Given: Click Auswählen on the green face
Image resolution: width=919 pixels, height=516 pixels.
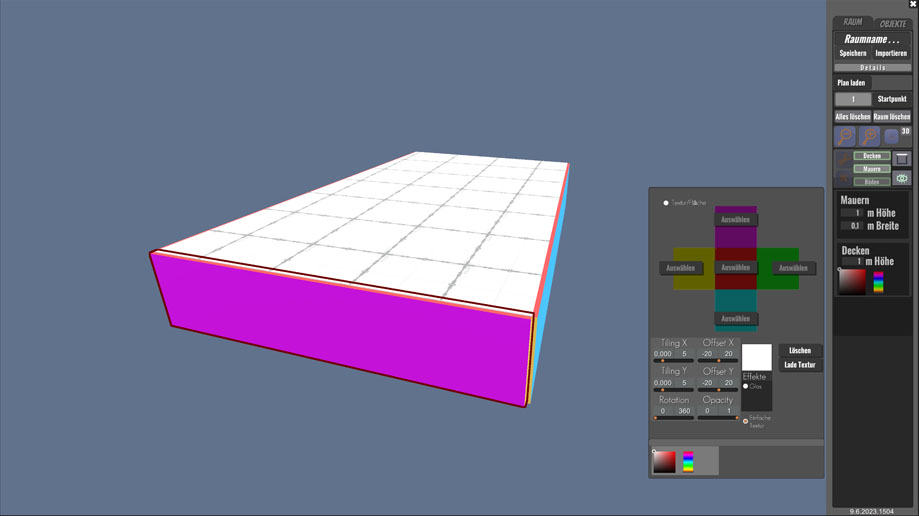Looking at the screenshot, I should [793, 268].
